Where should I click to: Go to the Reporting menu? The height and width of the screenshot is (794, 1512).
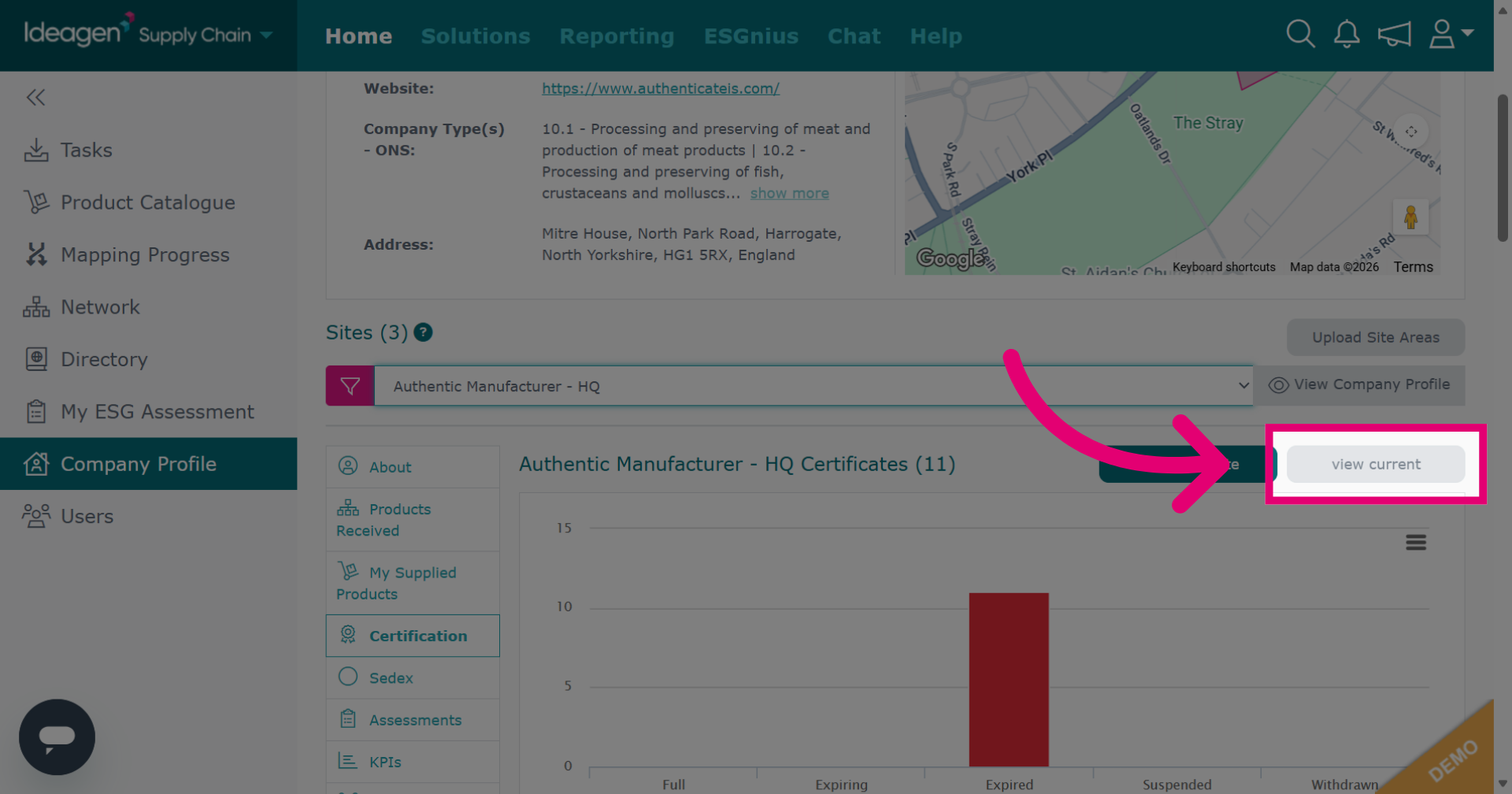click(617, 36)
